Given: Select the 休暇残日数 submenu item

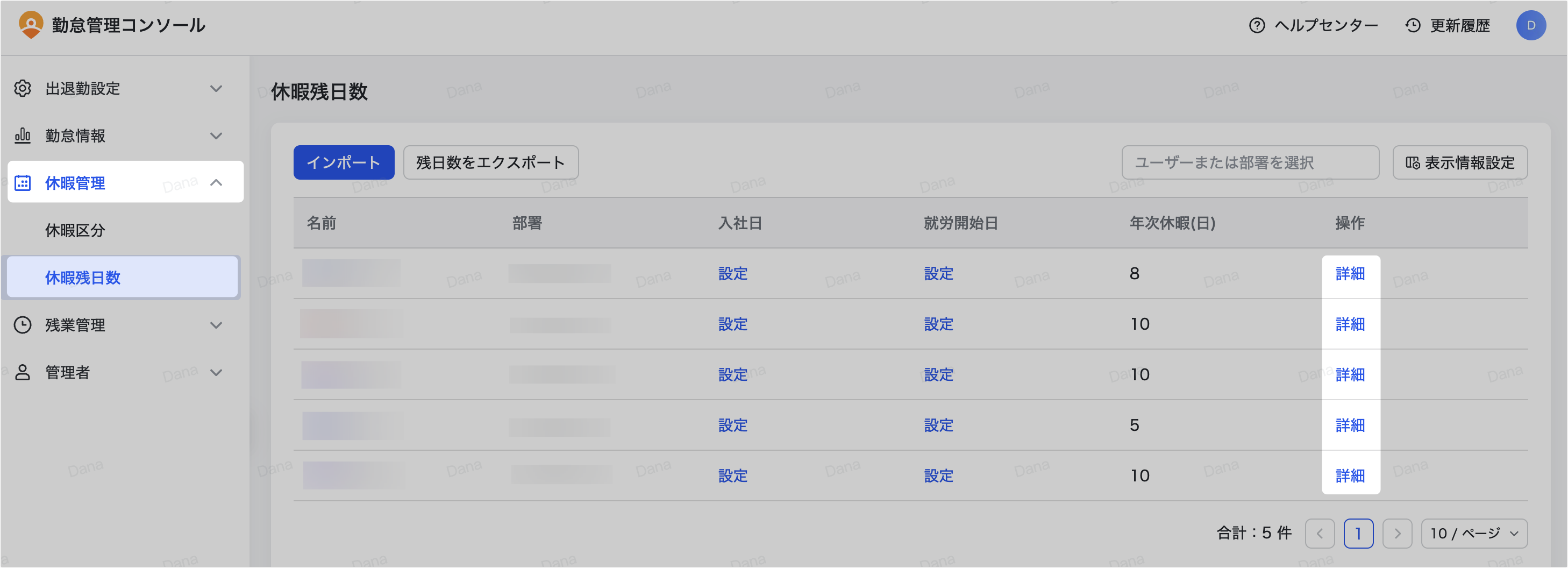Looking at the screenshot, I should tap(83, 278).
